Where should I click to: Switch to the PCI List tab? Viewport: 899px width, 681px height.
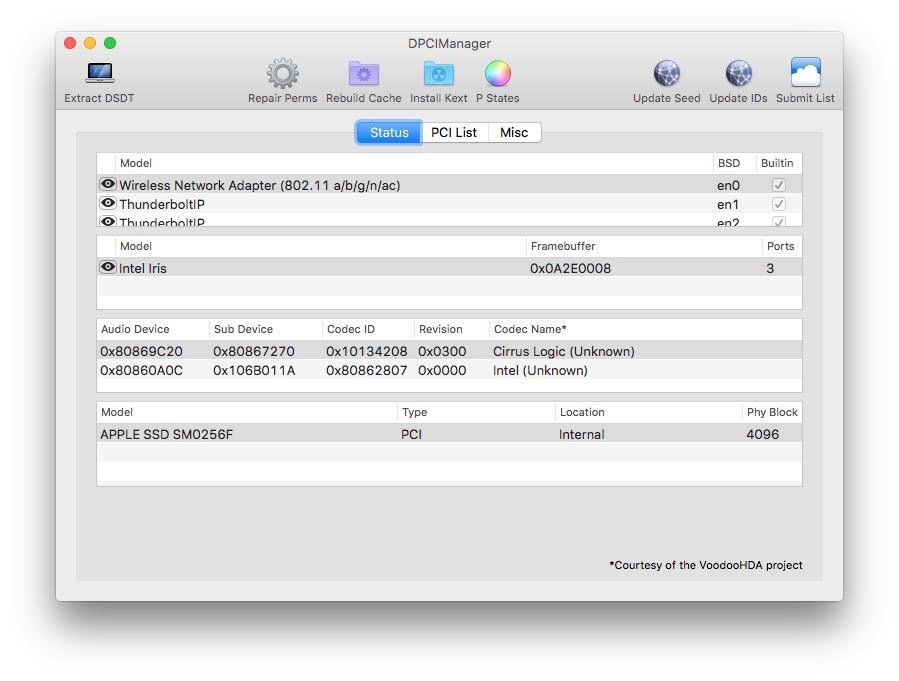pyautogui.click(x=453, y=132)
